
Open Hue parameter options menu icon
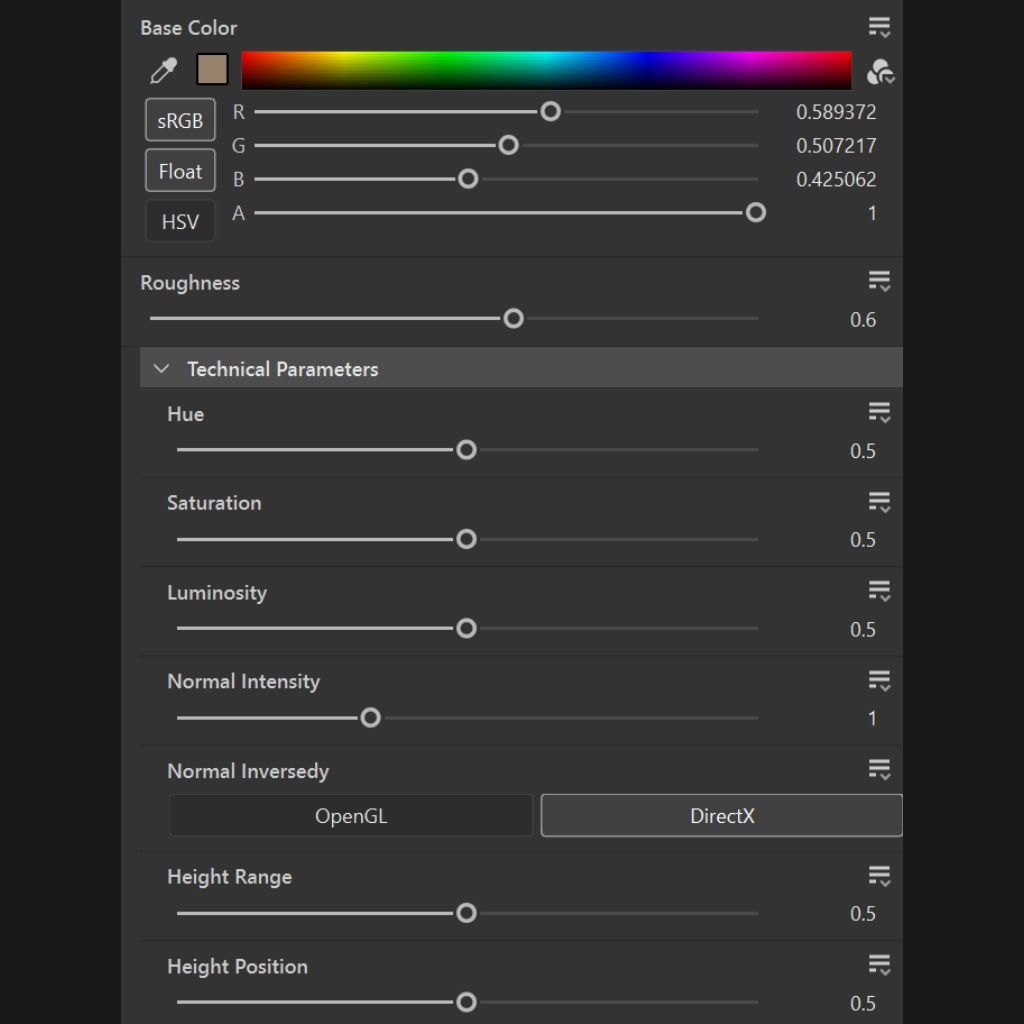pyautogui.click(x=879, y=413)
